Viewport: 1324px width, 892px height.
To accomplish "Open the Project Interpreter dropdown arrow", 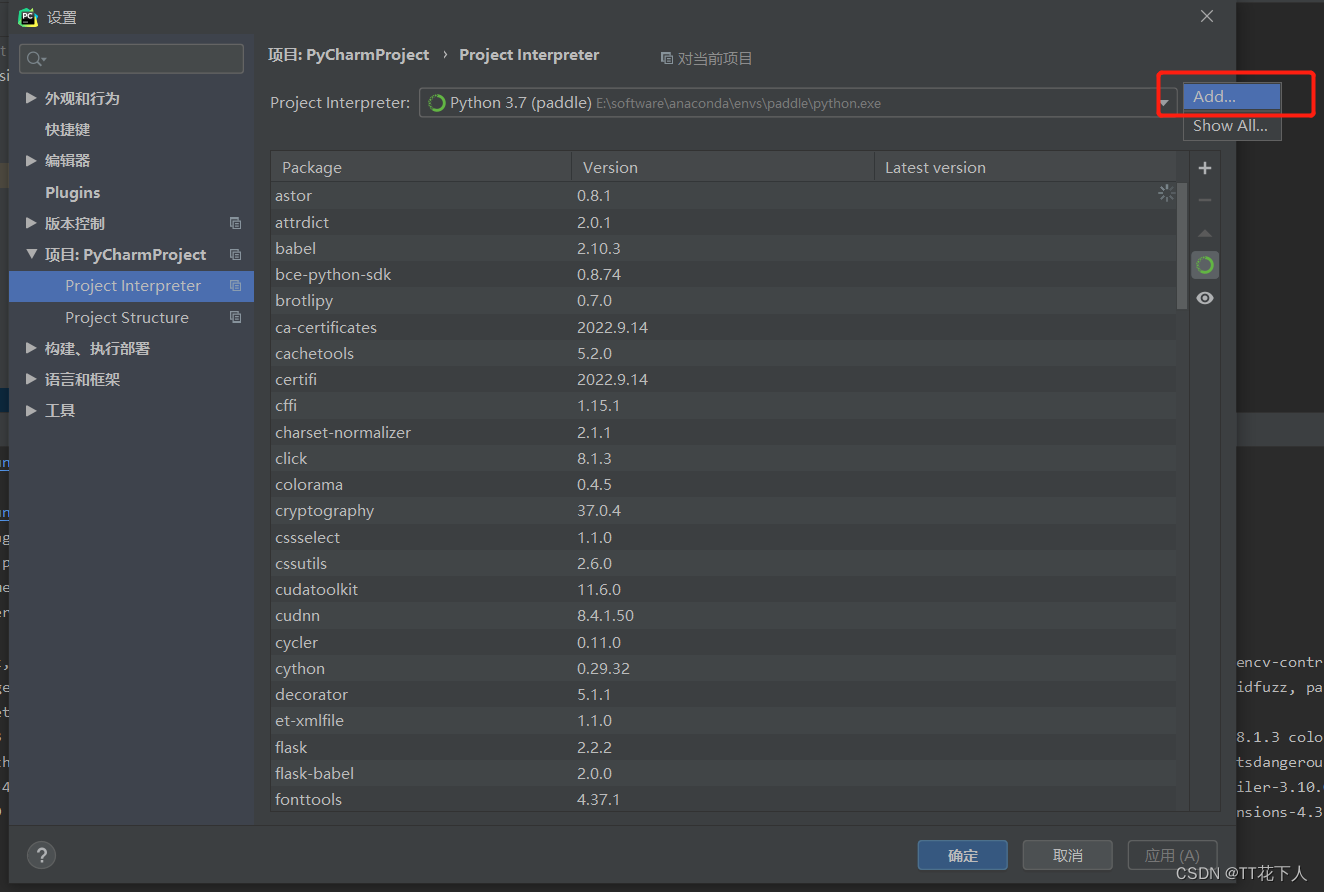I will pos(1164,103).
